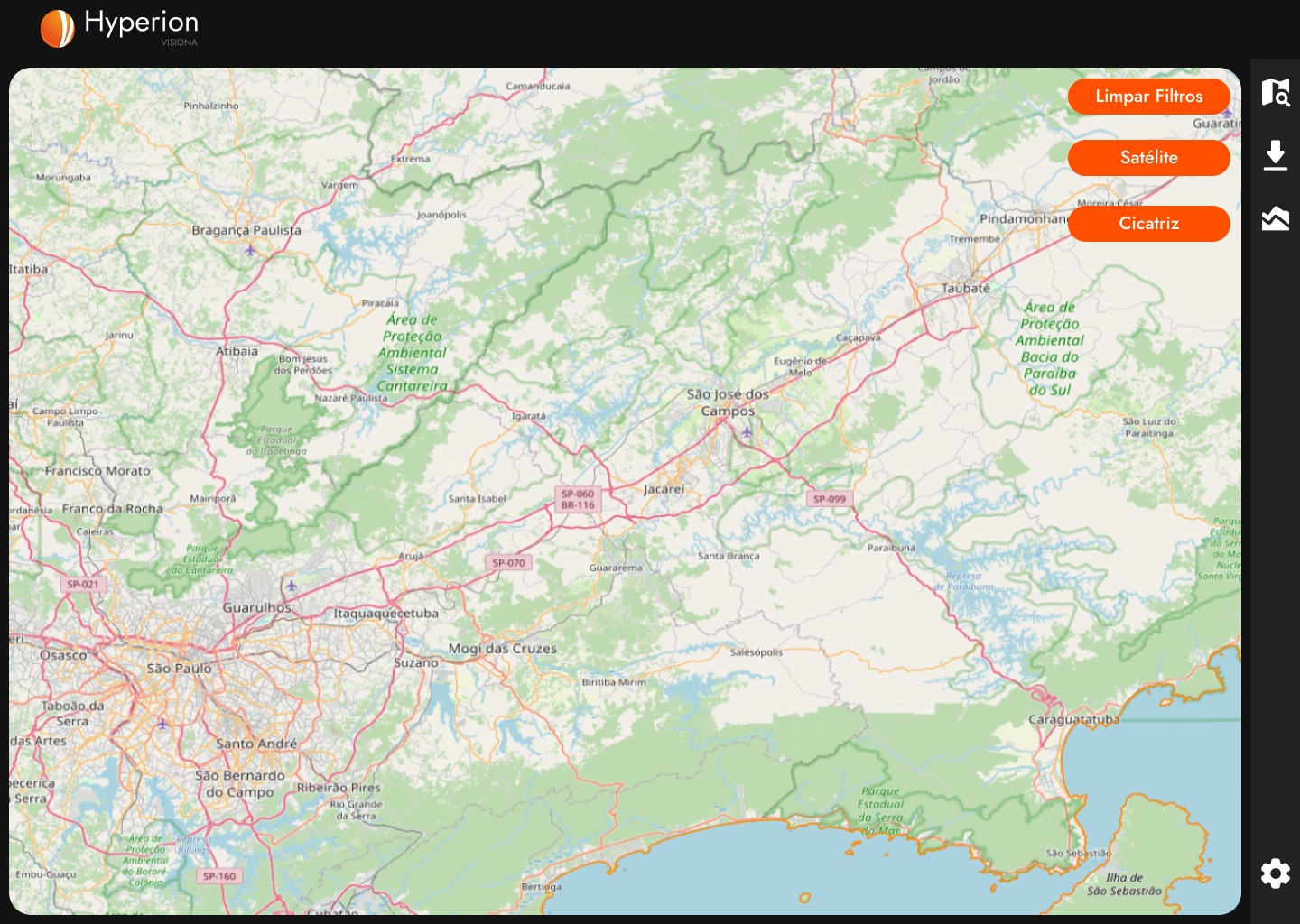Click São José dos Campos airport icon

click(747, 432)
